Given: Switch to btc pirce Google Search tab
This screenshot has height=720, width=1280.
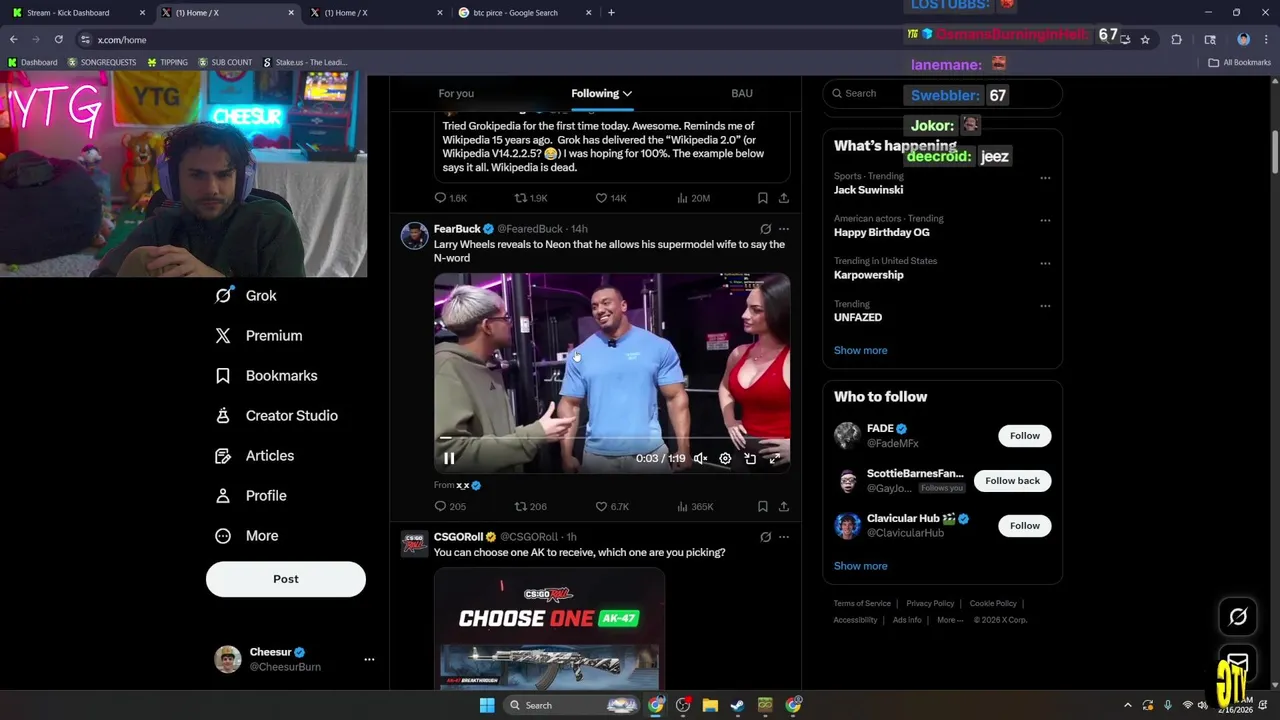Looking at the screenshot, I should [525, 13].
